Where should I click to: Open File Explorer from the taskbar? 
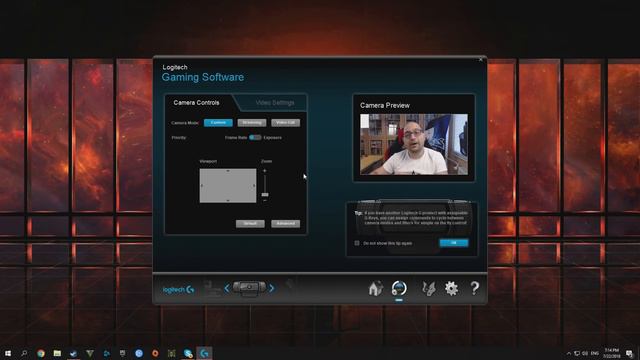click(x=57, y=353)
